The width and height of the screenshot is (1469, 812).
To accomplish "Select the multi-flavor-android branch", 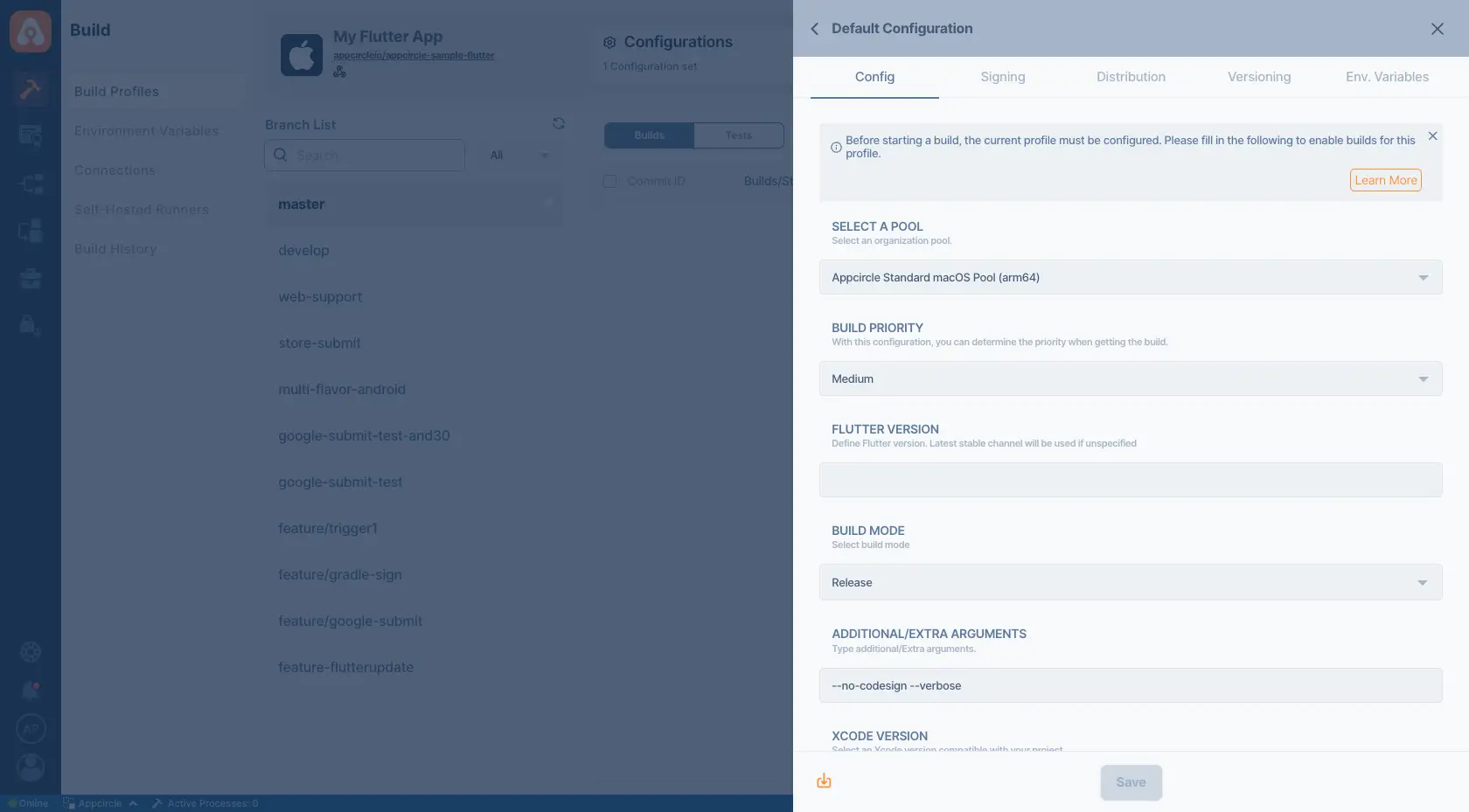I will 414,389.
